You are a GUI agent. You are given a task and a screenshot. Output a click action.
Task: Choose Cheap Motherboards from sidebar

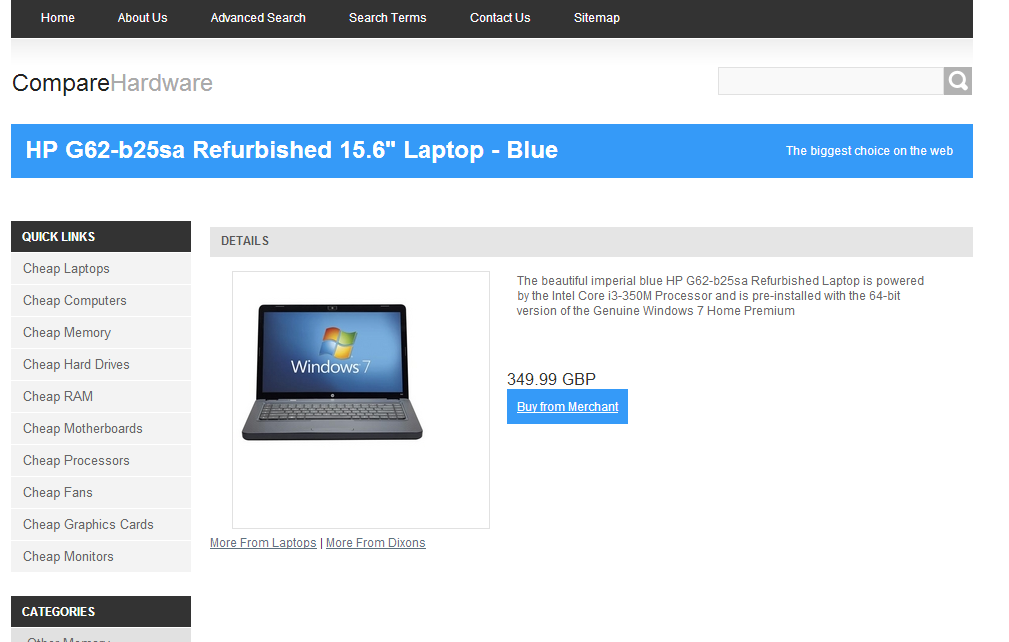(101, 428)
